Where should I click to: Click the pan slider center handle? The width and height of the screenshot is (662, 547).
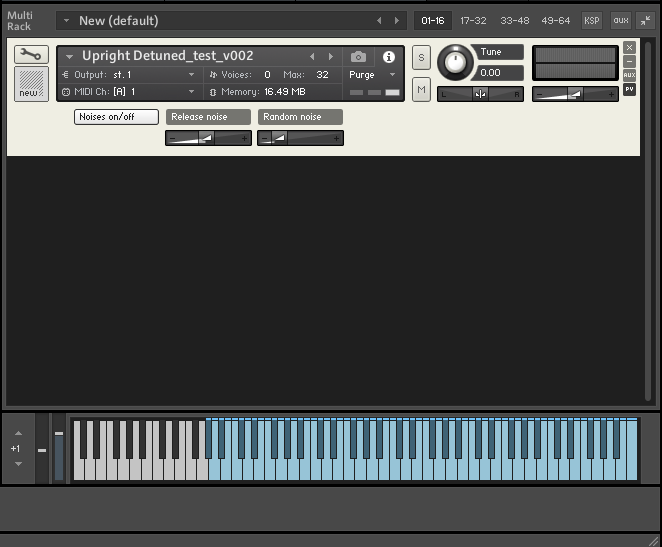point(480,94)
